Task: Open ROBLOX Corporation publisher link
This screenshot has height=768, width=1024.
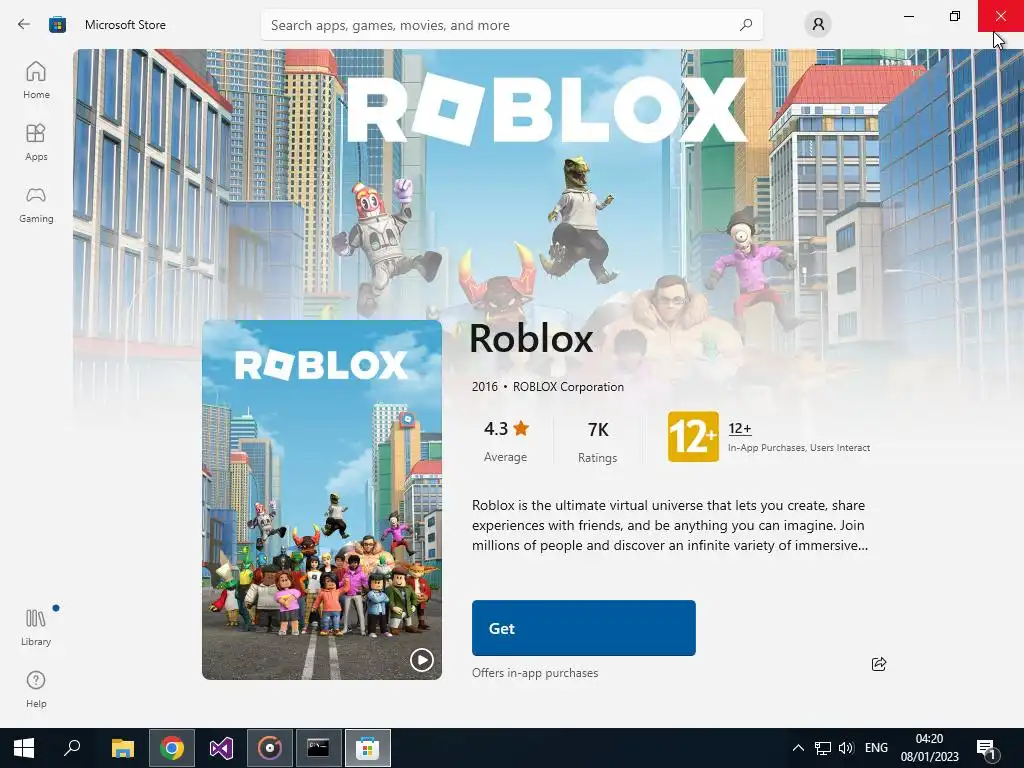Action: click(x=568, y=387)
